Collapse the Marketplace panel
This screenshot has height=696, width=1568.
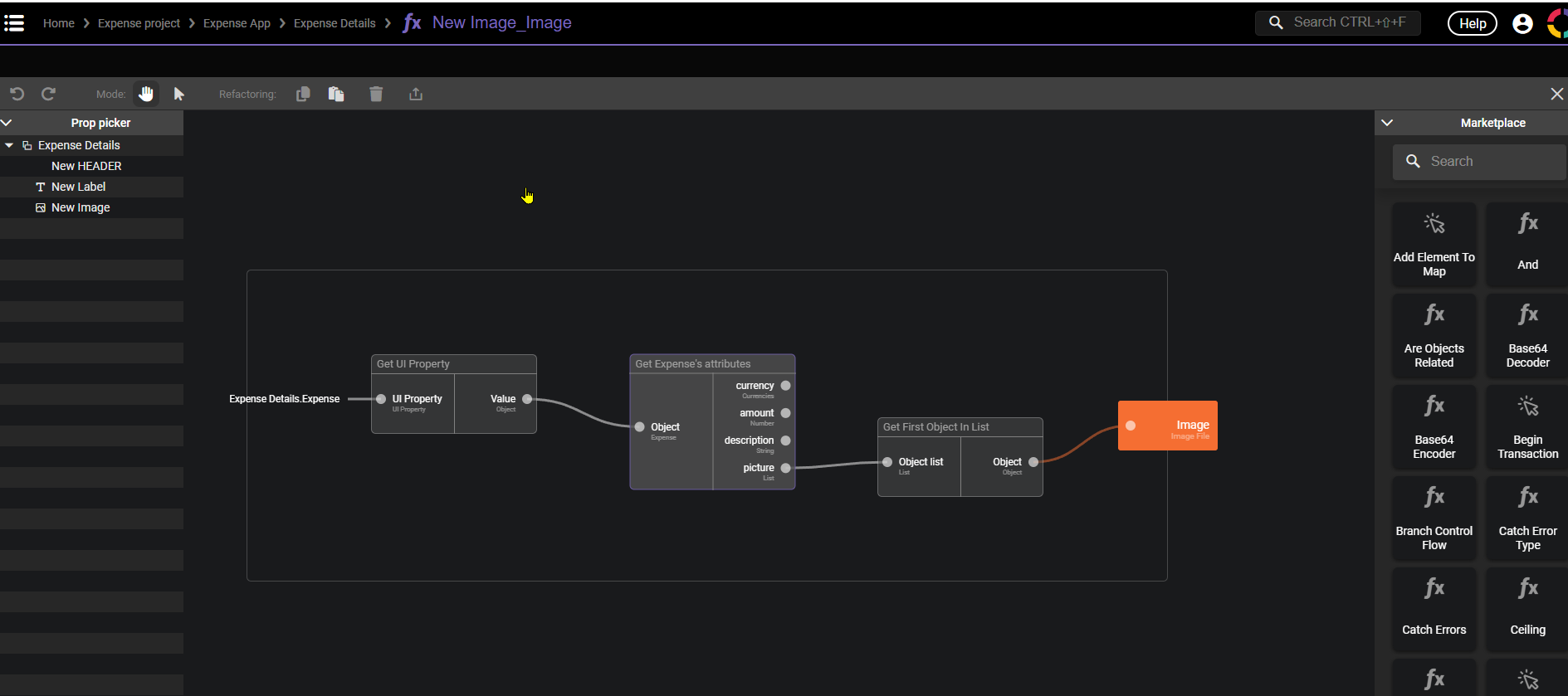pos(1386,123)
